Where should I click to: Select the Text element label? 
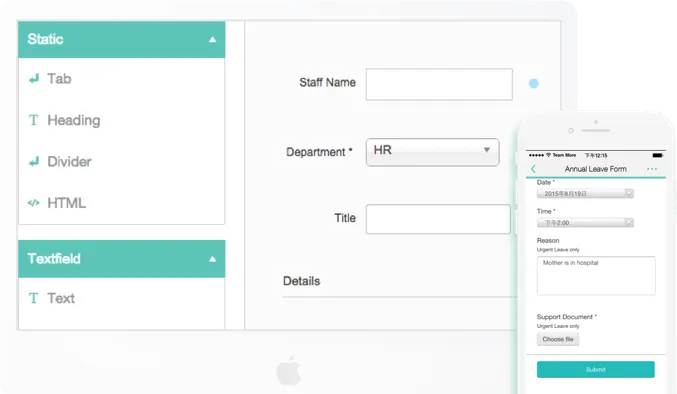point(61,298)
